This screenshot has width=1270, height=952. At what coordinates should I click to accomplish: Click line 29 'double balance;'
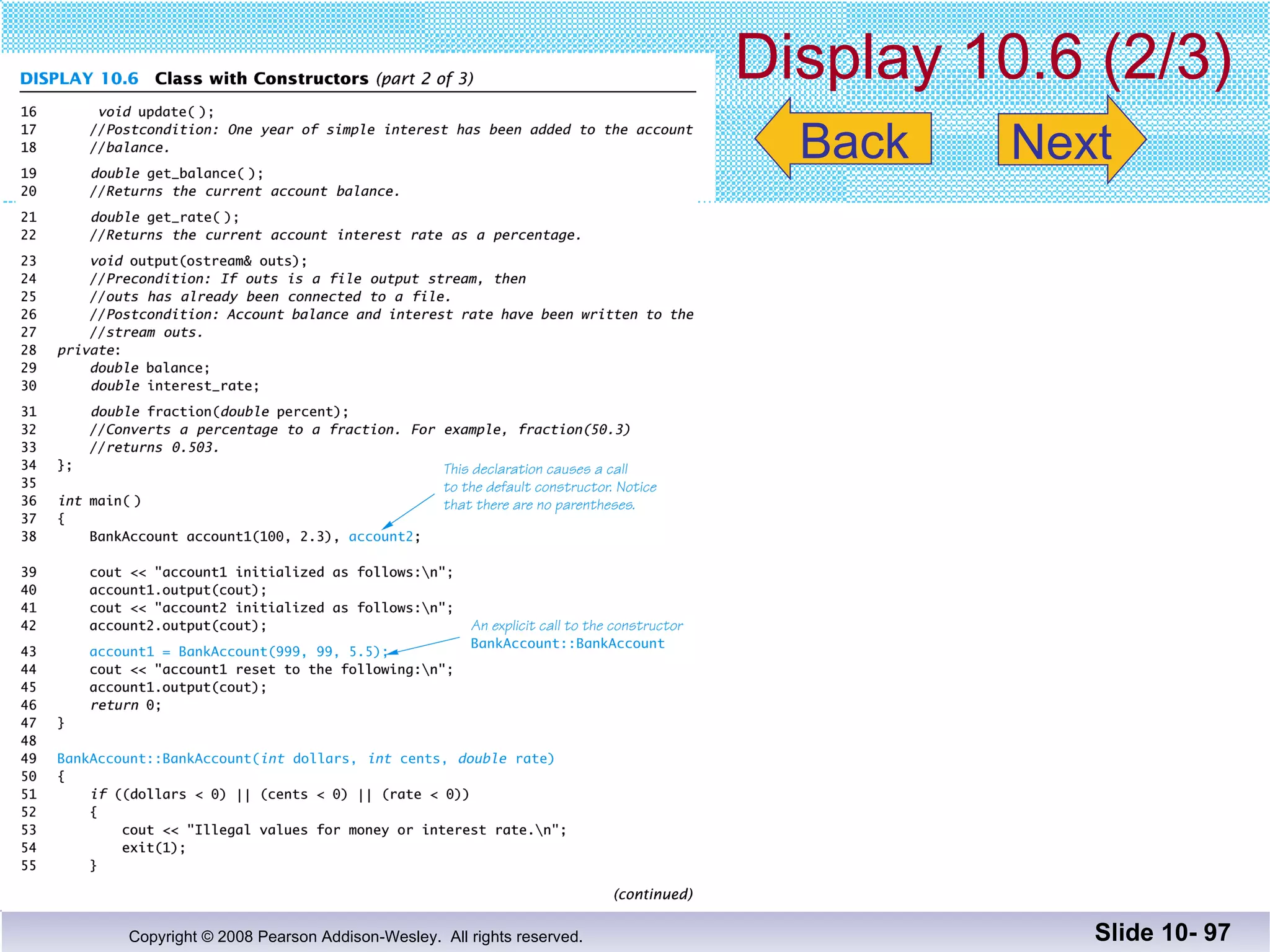(x=151, y=368)
